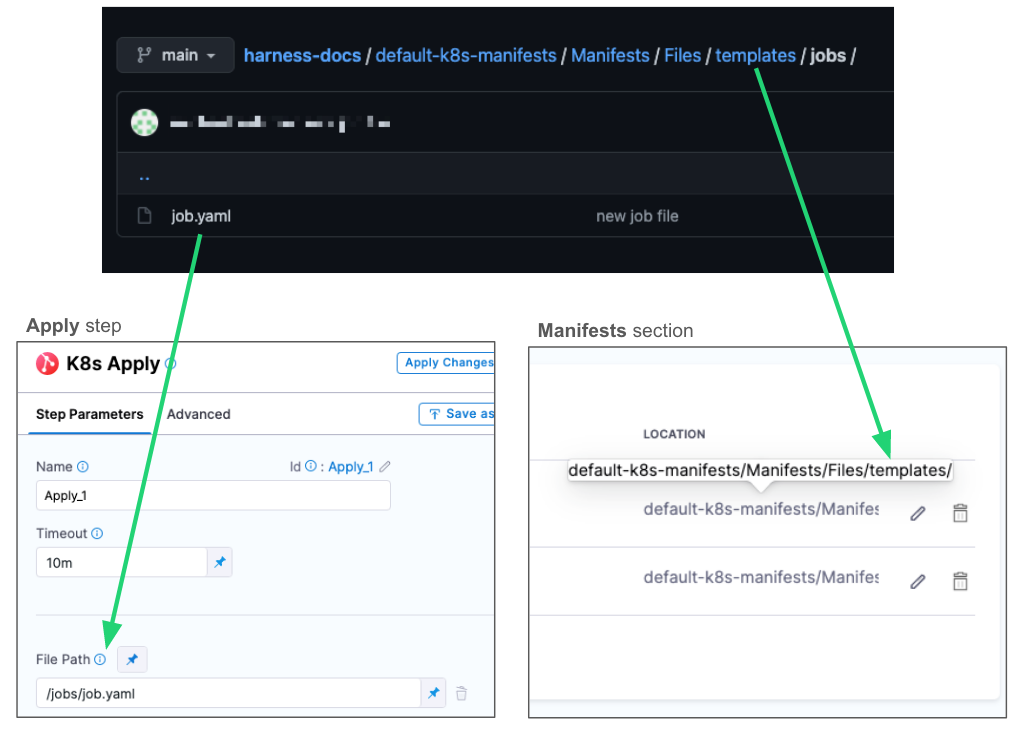Click the Apply Changes button
The height and width of the screenshot is (732, 1014).
pos(446,363)
